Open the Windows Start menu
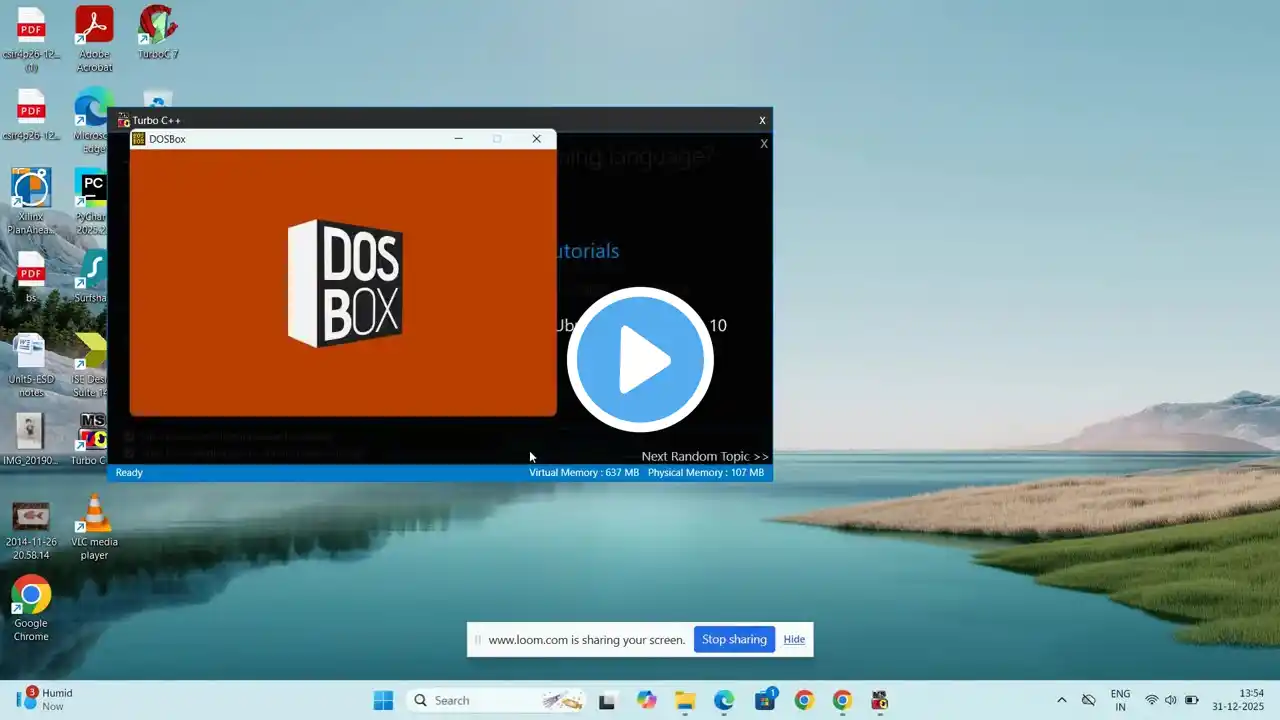The width and height of the screenshot is (1280, 720). 383,700
